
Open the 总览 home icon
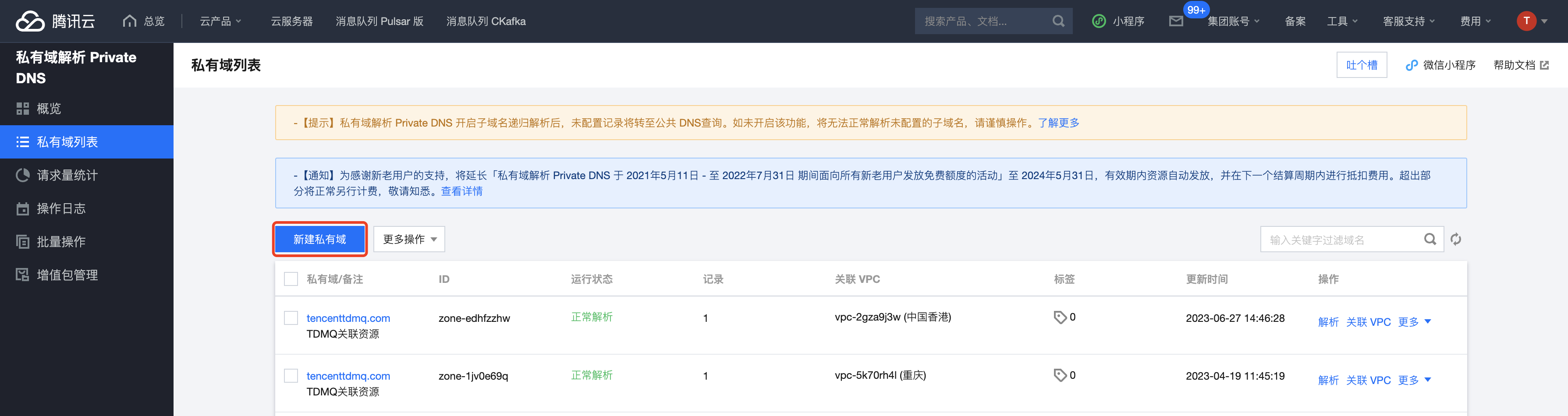(x=129, y=21)
